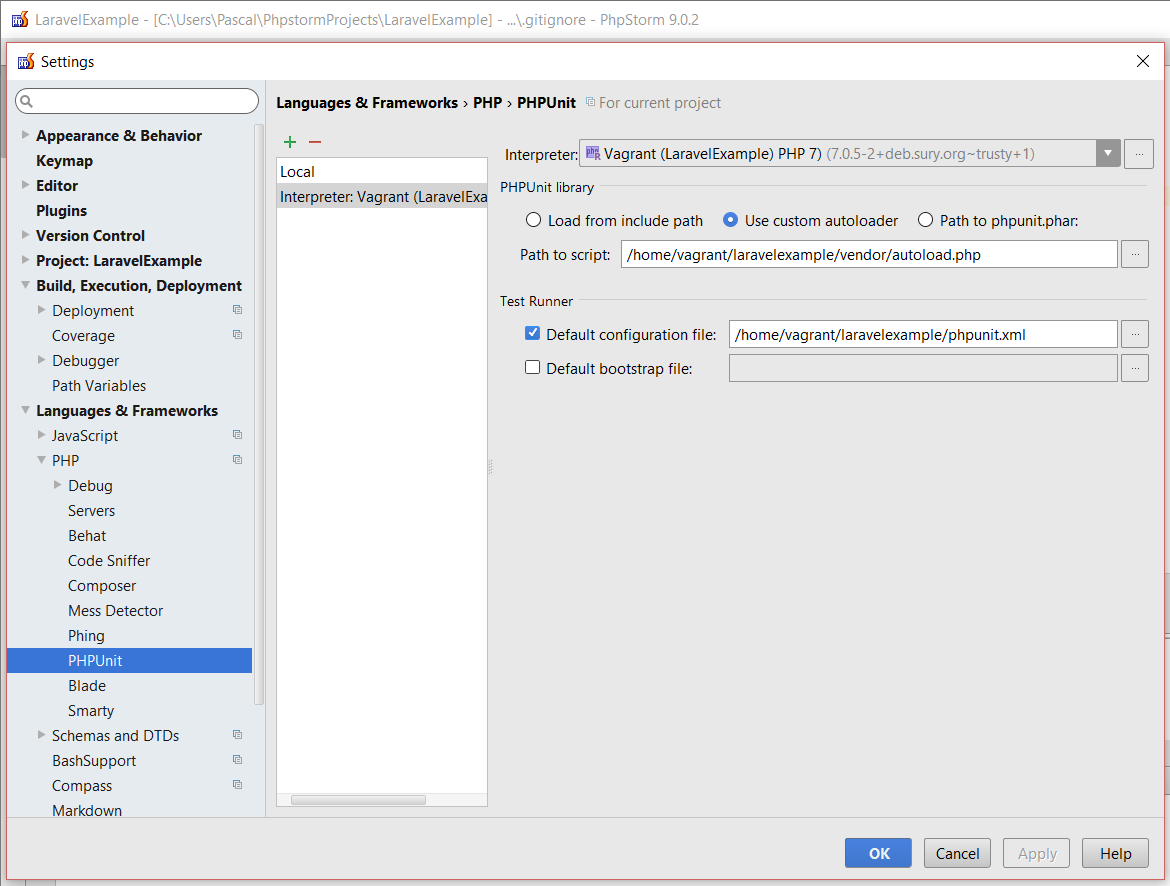Expand the Debugger tree node
1170x886 pixels.
(42, 360)
